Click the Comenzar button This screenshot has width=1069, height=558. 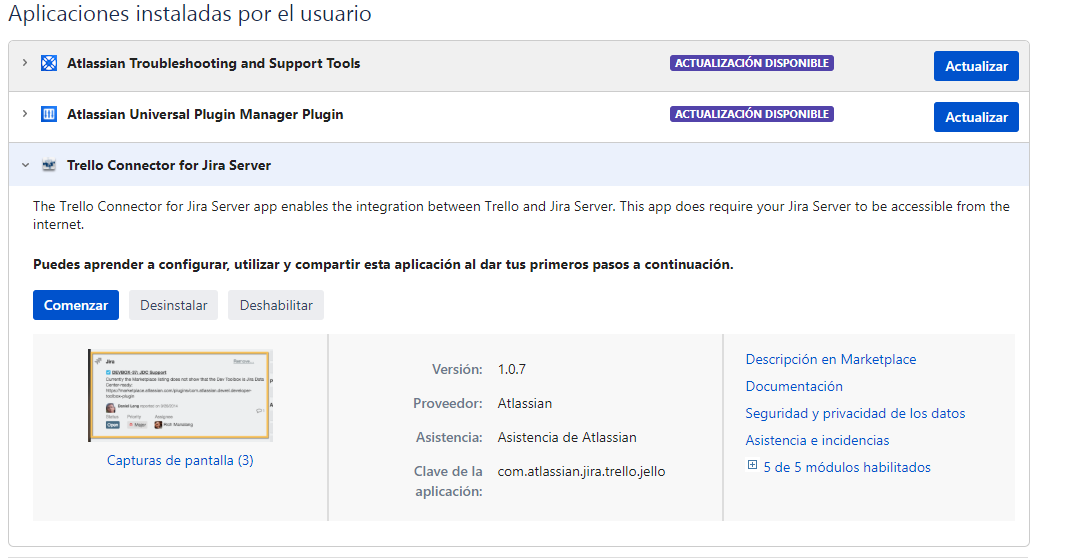[76, 305]
